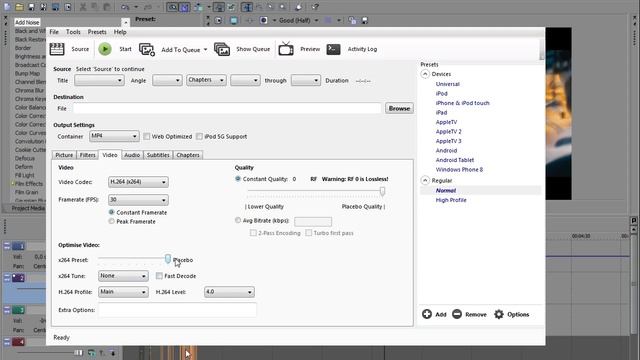
Task: Click the Add preset plus icon
Action: (x=427, y=314)
